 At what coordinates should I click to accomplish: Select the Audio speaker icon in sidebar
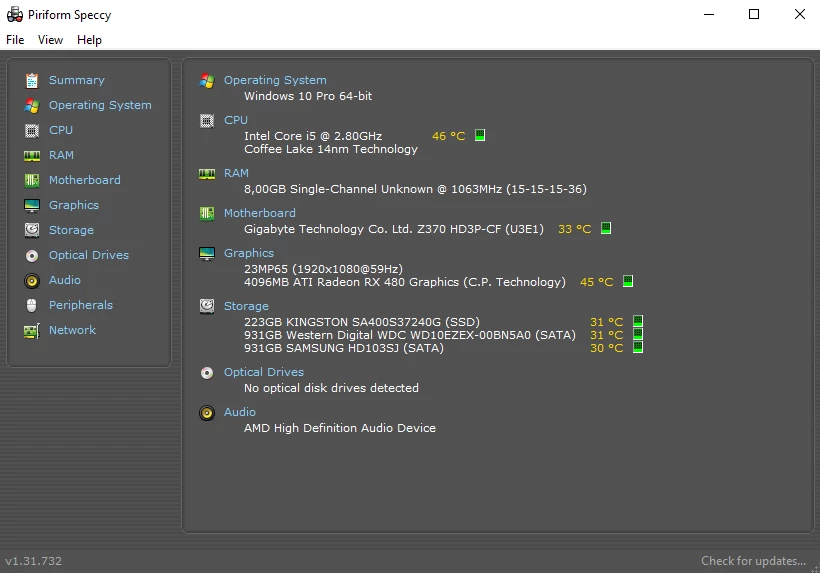32,281
